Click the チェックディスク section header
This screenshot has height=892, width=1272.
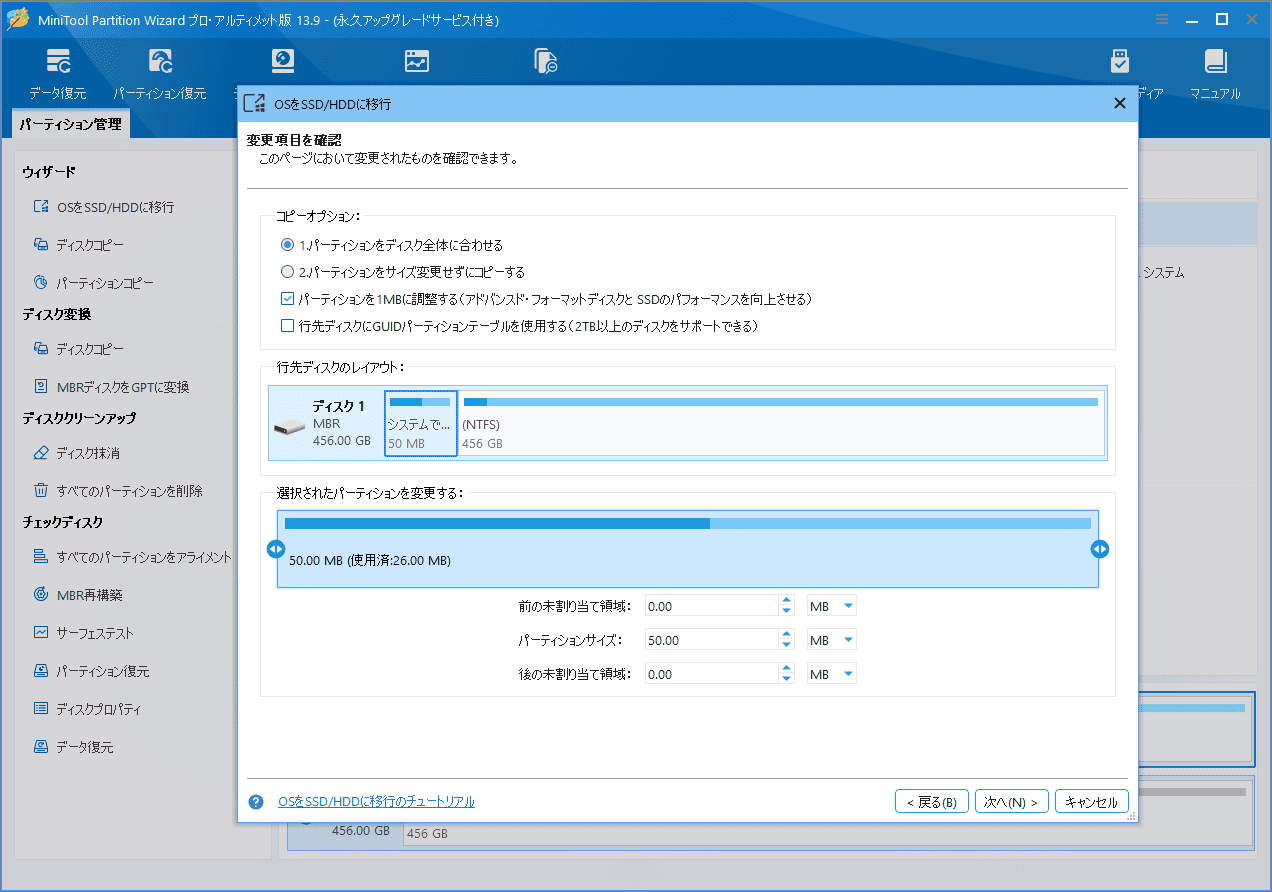[63, 522]
